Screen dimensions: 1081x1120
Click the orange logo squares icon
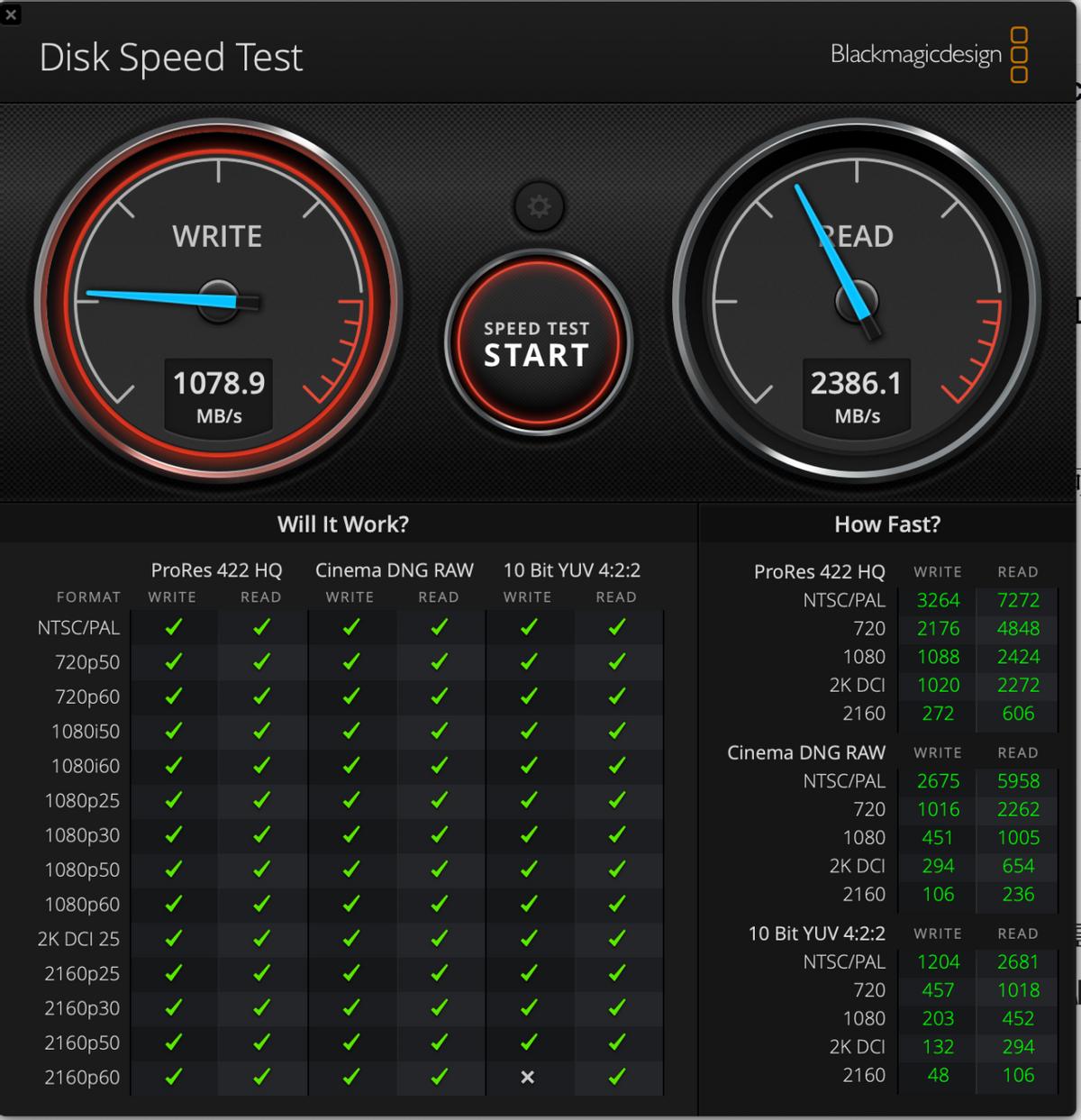click(x=1018, y=54)
